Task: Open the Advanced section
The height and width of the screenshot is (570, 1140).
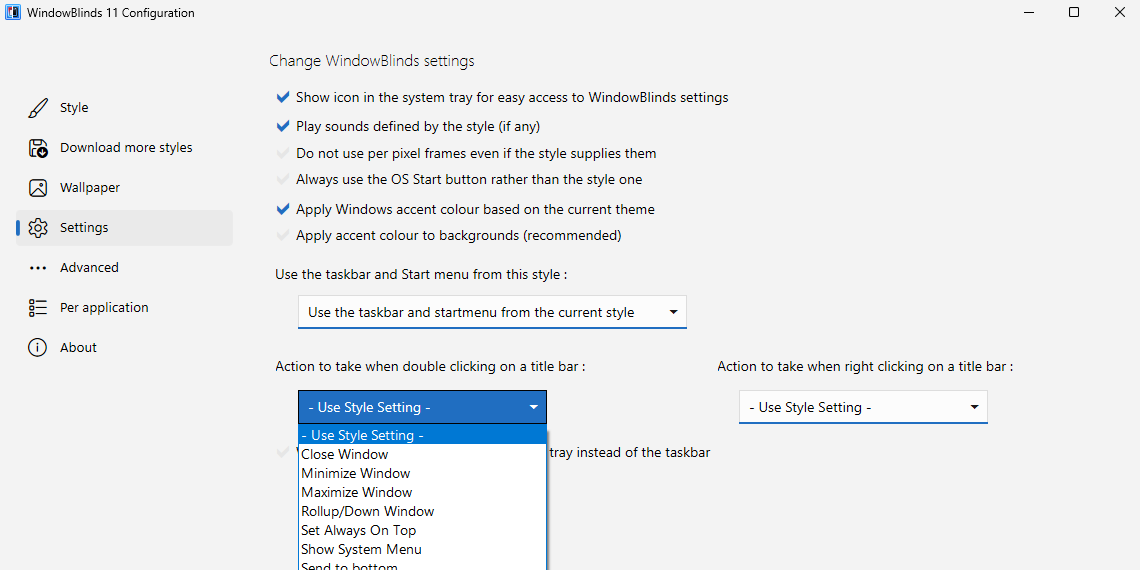Action: [124, 268]
